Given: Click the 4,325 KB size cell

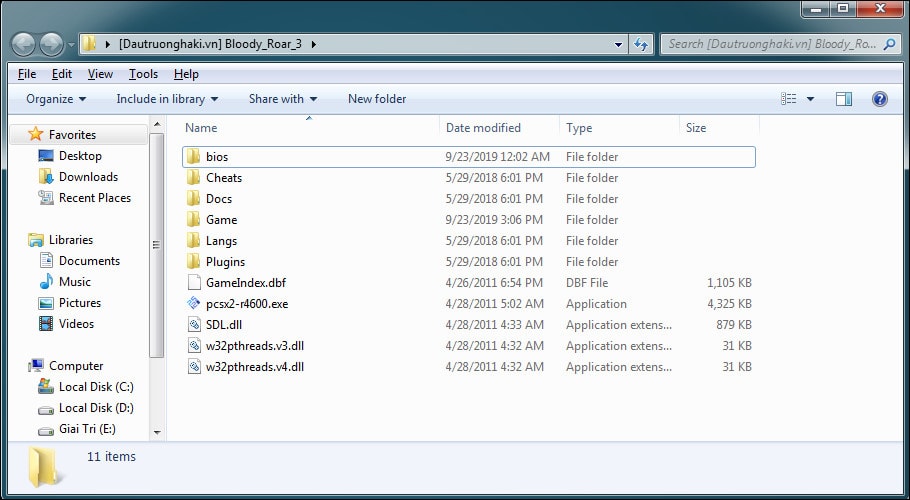Looking at the screenshot, I should click(x=729, y=303).
